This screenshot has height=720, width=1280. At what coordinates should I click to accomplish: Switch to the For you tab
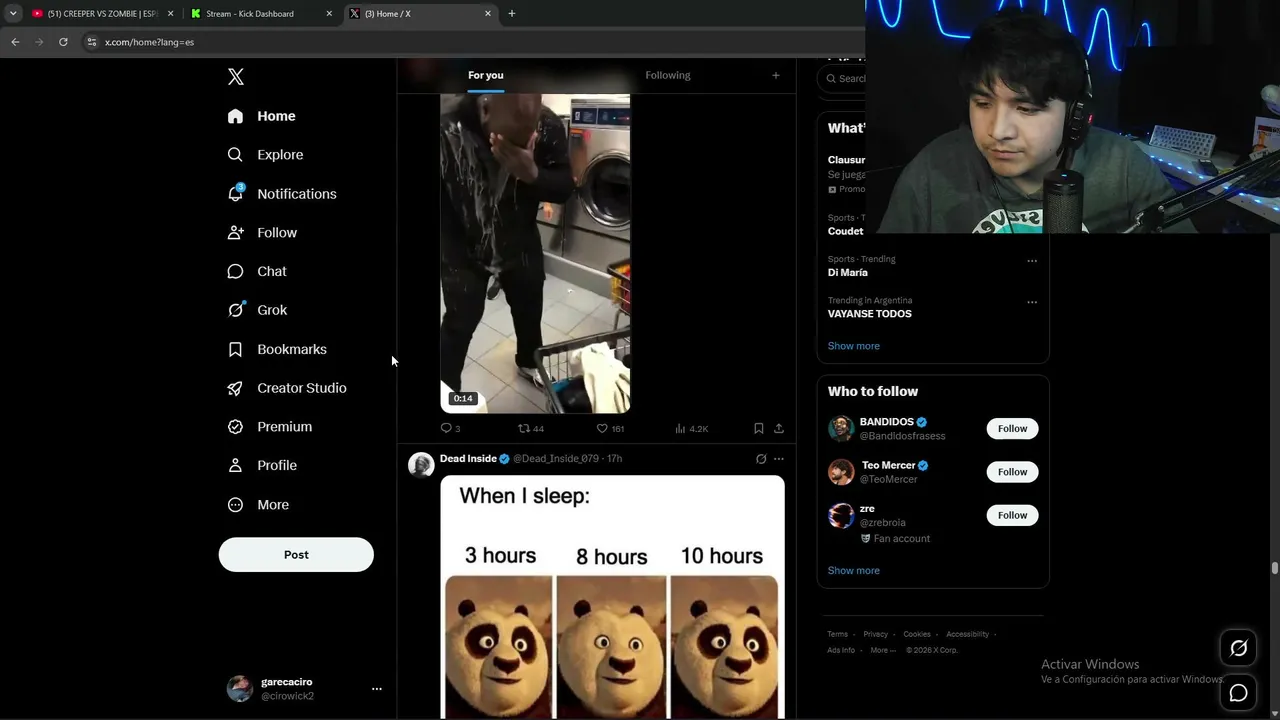point(486,75)
